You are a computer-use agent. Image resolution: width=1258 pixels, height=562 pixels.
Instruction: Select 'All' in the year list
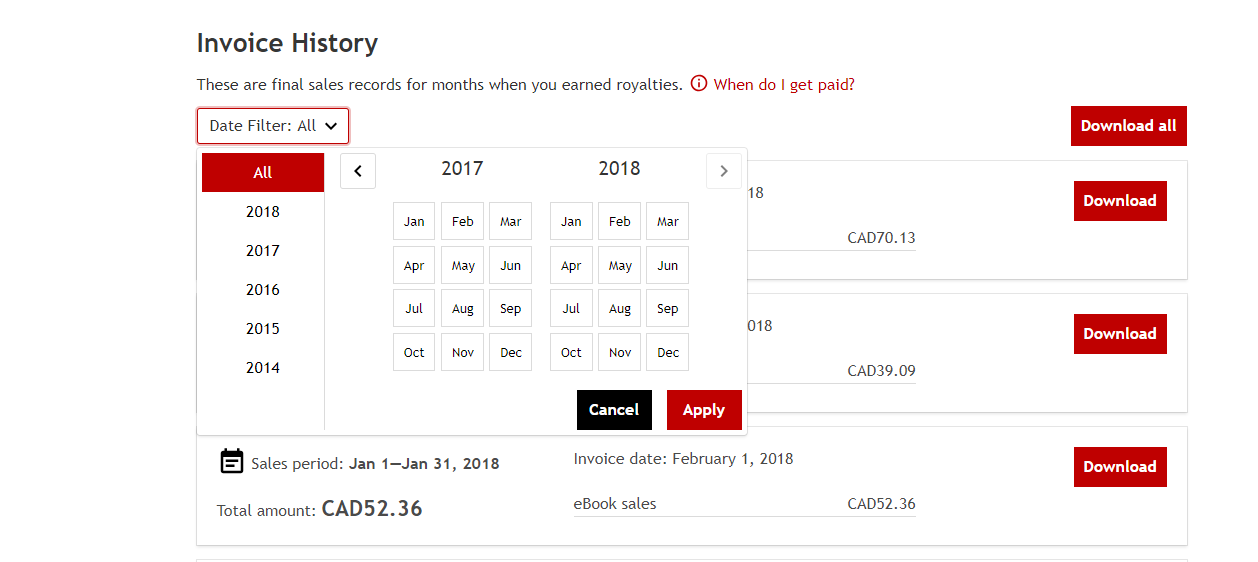pos(263,172)
